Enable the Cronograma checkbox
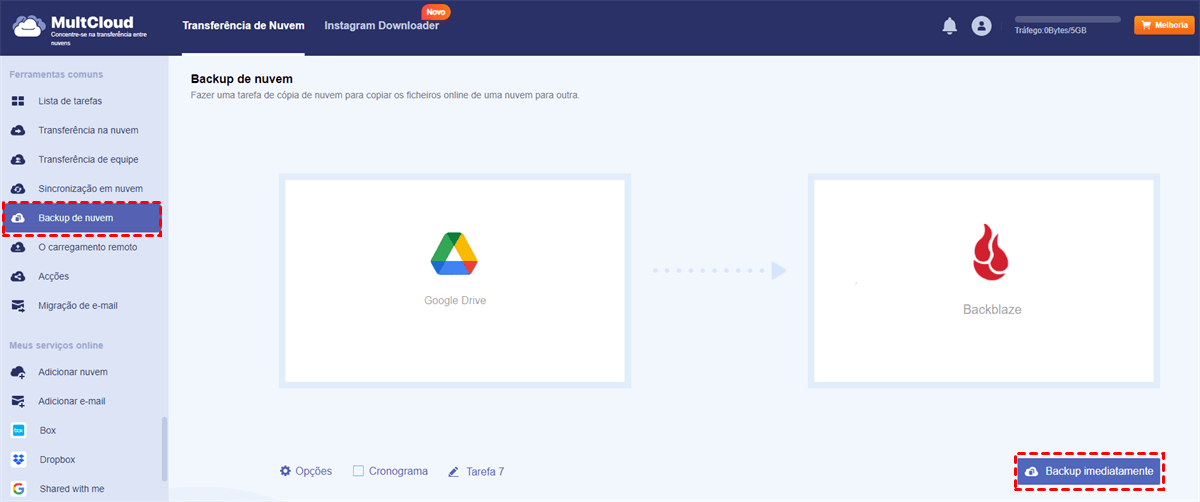The width and height of the screenshot is (1200, 502). [x=358, y=471]
